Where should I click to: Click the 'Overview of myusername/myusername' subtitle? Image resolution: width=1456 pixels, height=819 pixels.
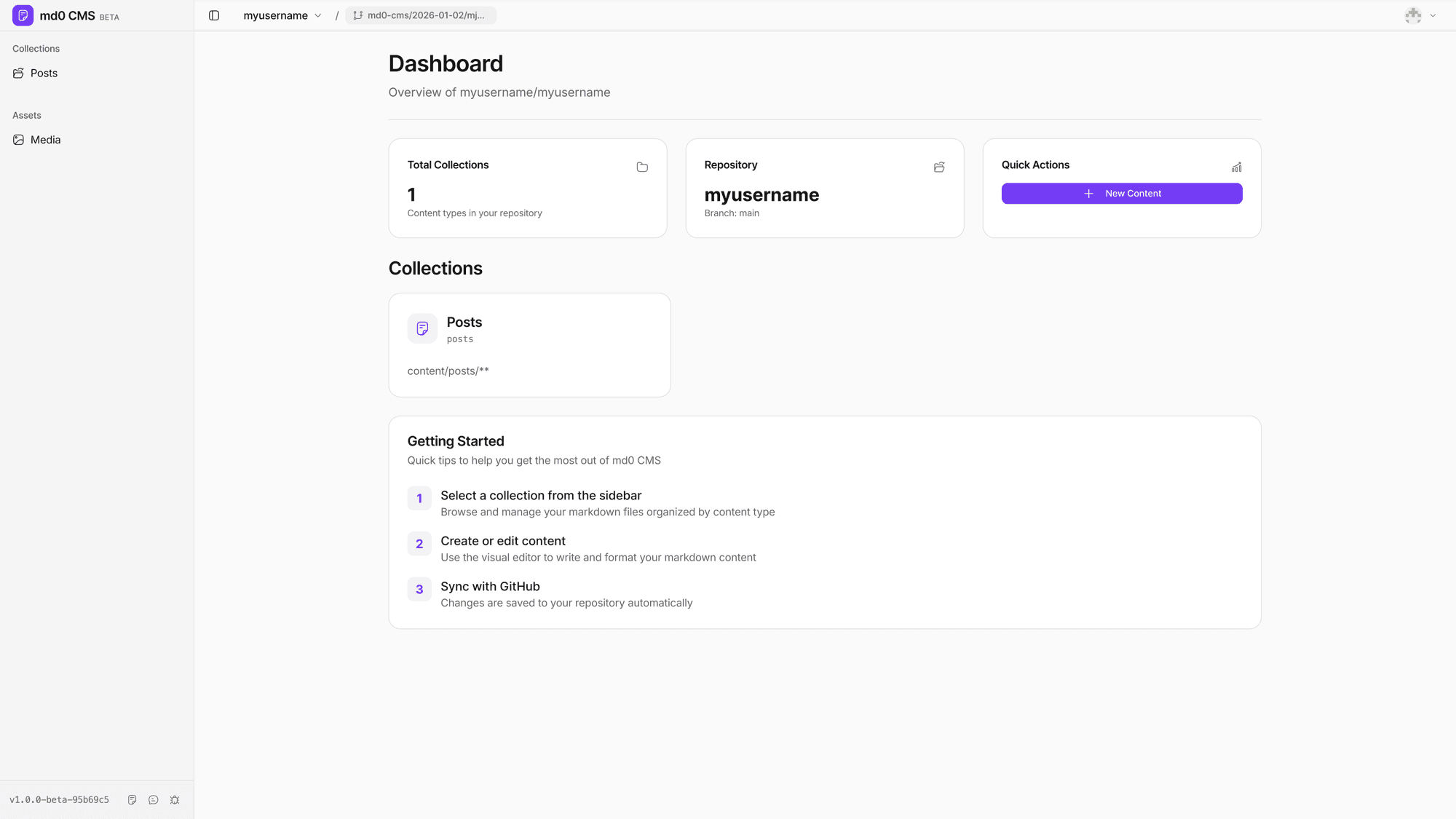499,92
